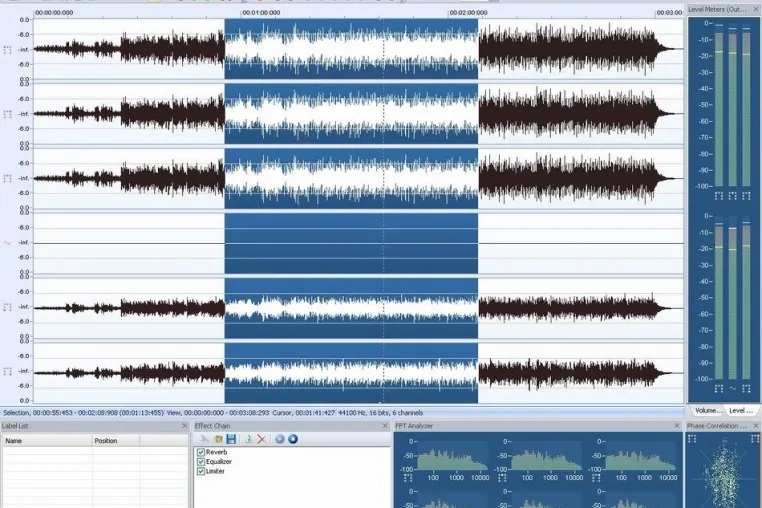Image resolution: width=762 pixels, height=508 pixels.
Task: Click the Selection time readout in status bar
Action: pyautogui.click(x=83, y=413)
